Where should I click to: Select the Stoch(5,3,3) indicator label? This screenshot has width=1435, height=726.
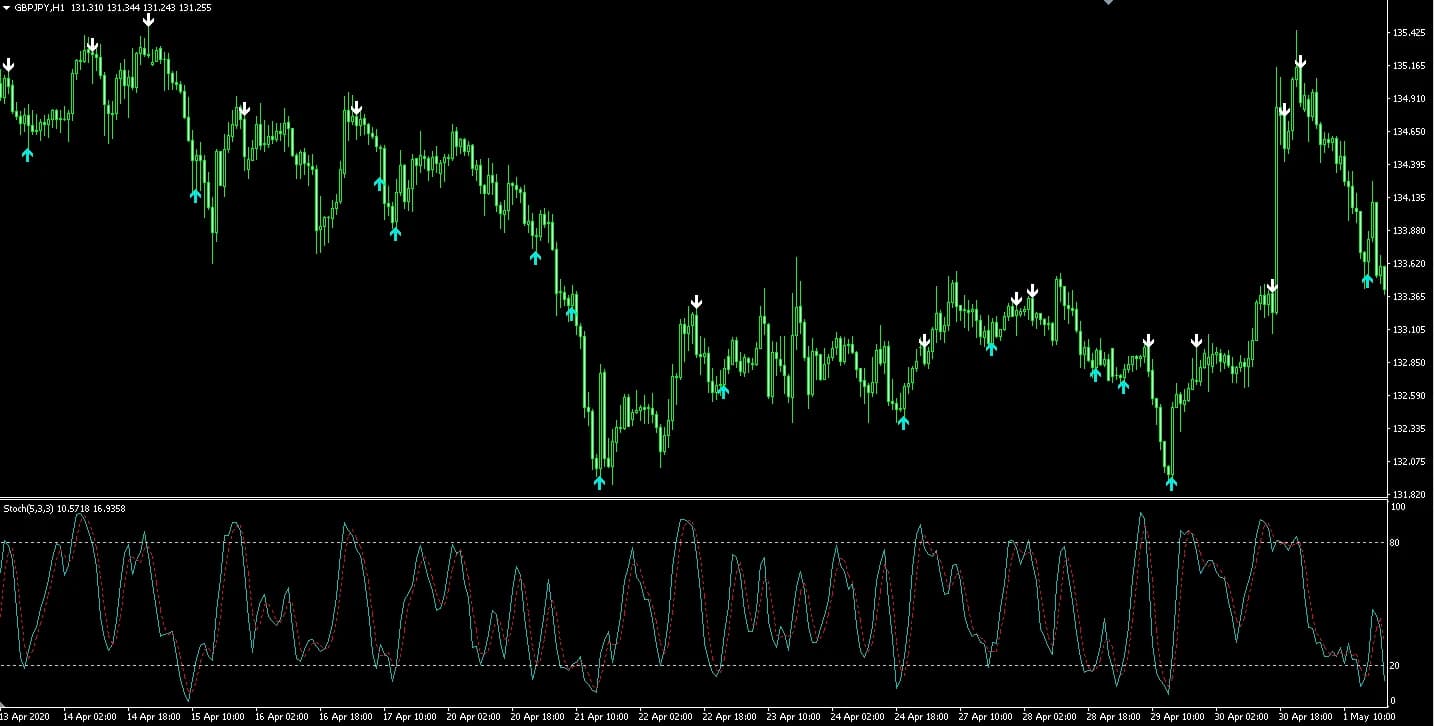point(28,508)
